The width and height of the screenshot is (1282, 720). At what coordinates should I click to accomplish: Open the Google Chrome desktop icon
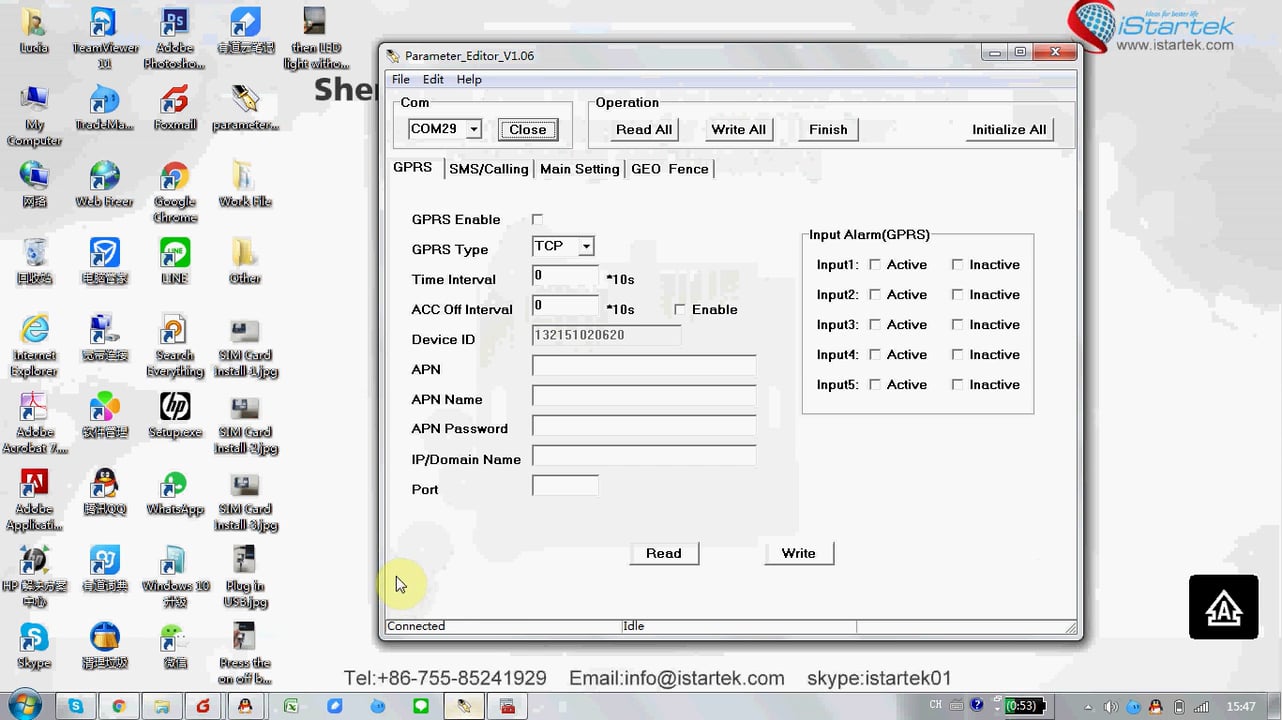tap(174, 192)
